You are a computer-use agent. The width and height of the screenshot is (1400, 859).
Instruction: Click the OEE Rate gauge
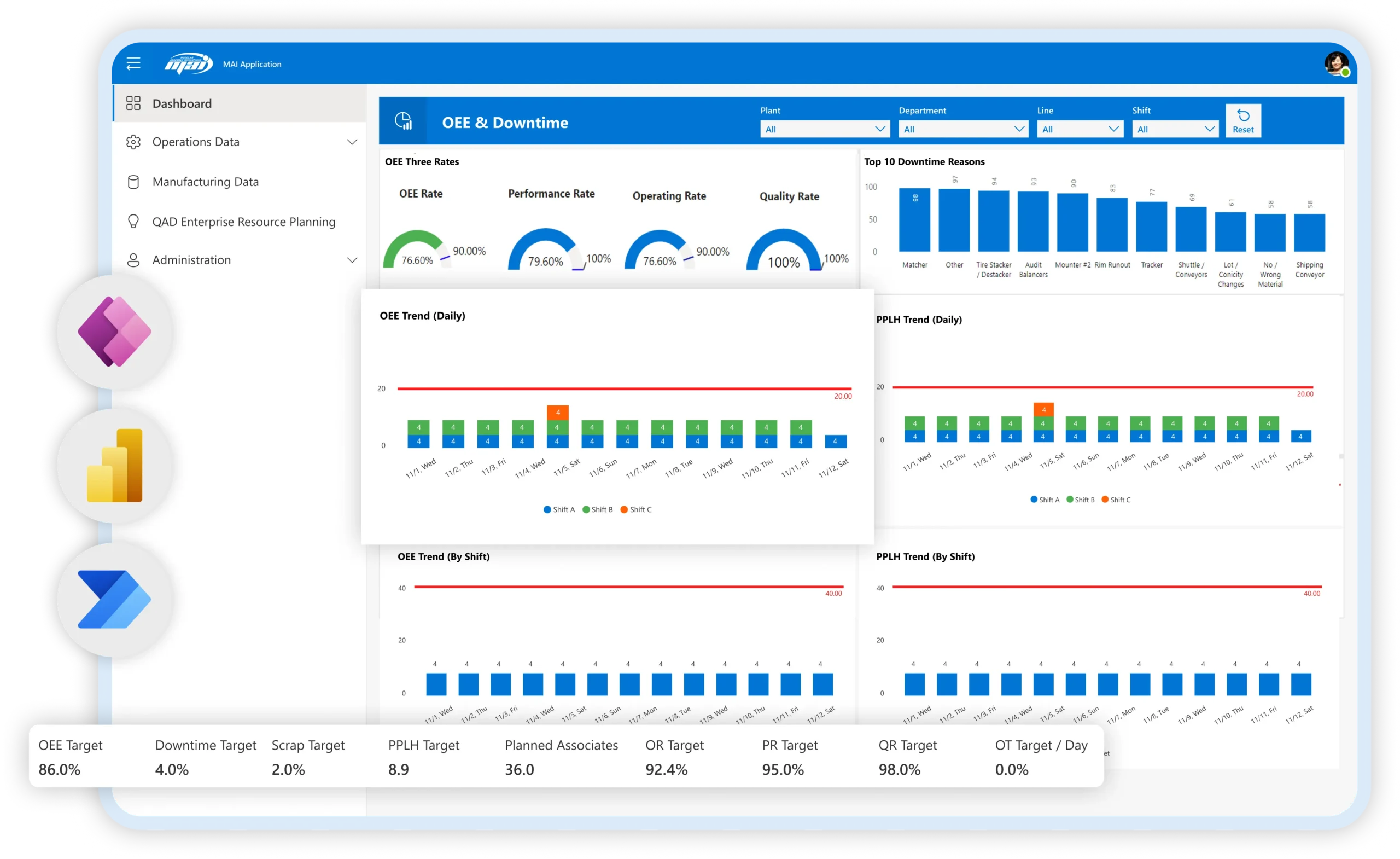417,250
